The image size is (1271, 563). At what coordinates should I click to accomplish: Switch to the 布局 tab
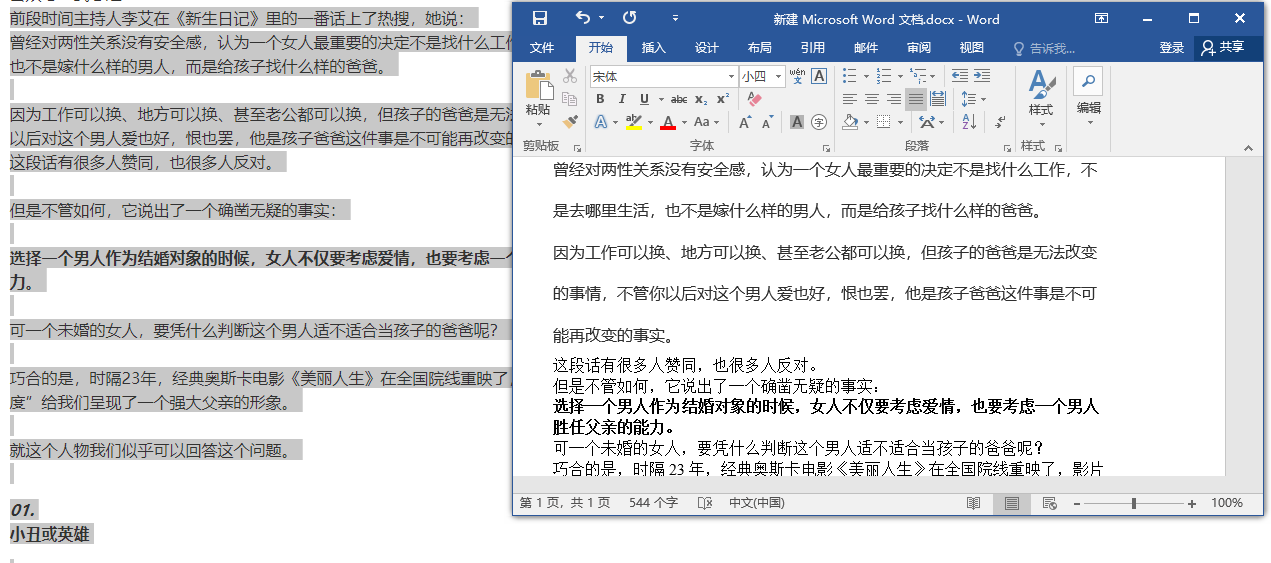tap(760, 48)
